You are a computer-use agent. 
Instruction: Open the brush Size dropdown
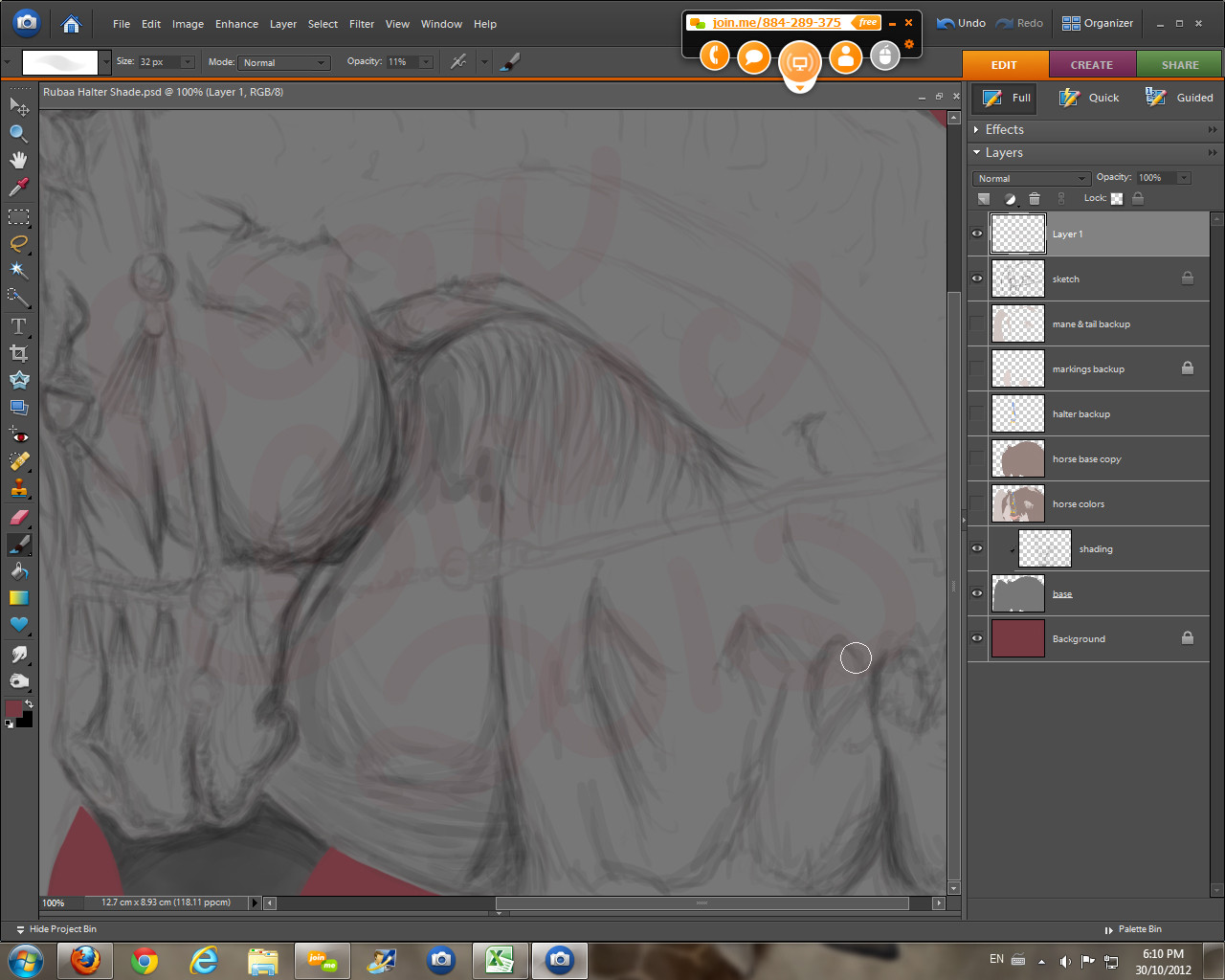188,62
